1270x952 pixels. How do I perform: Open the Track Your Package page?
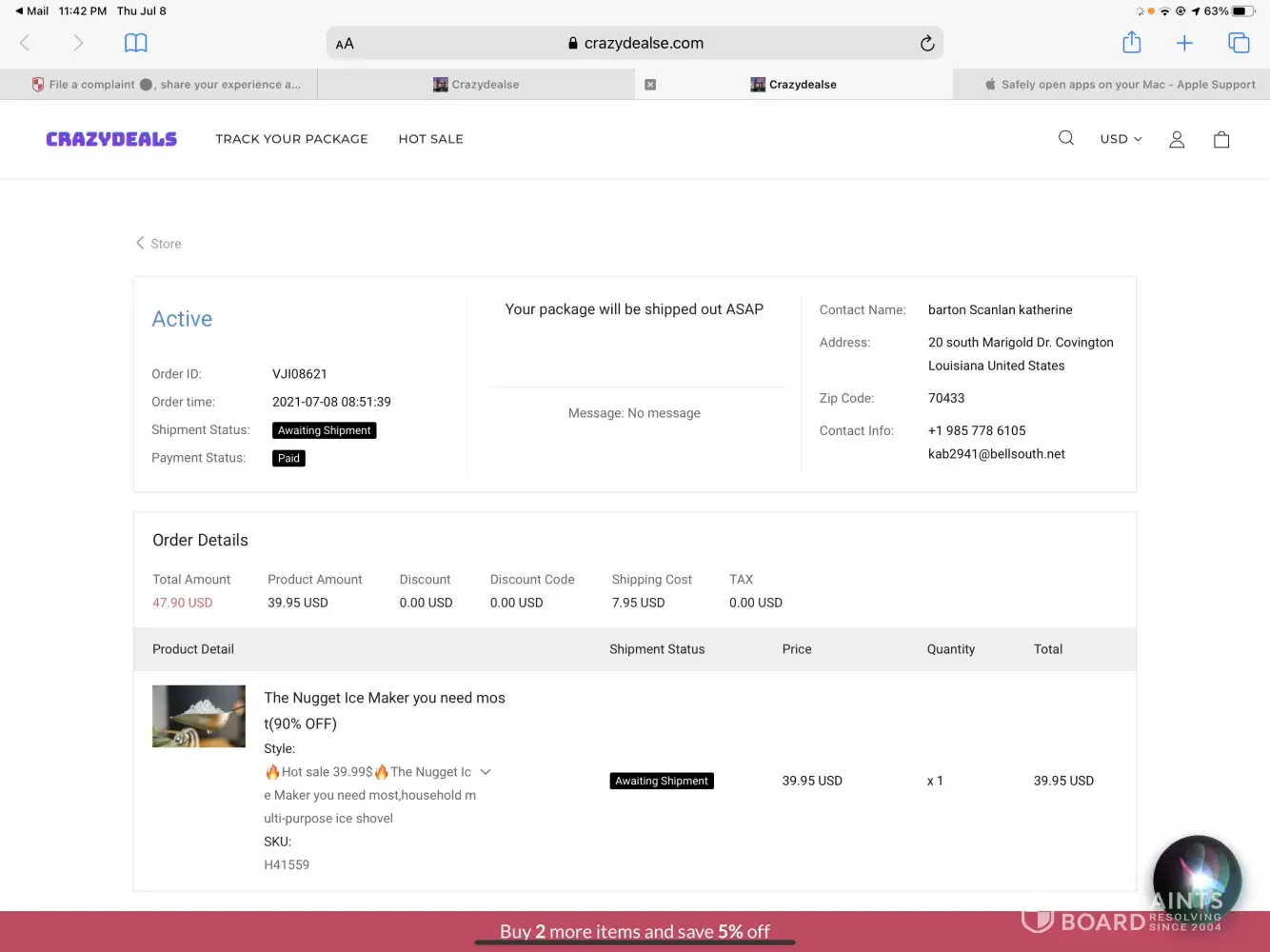[x=291, y=139]
